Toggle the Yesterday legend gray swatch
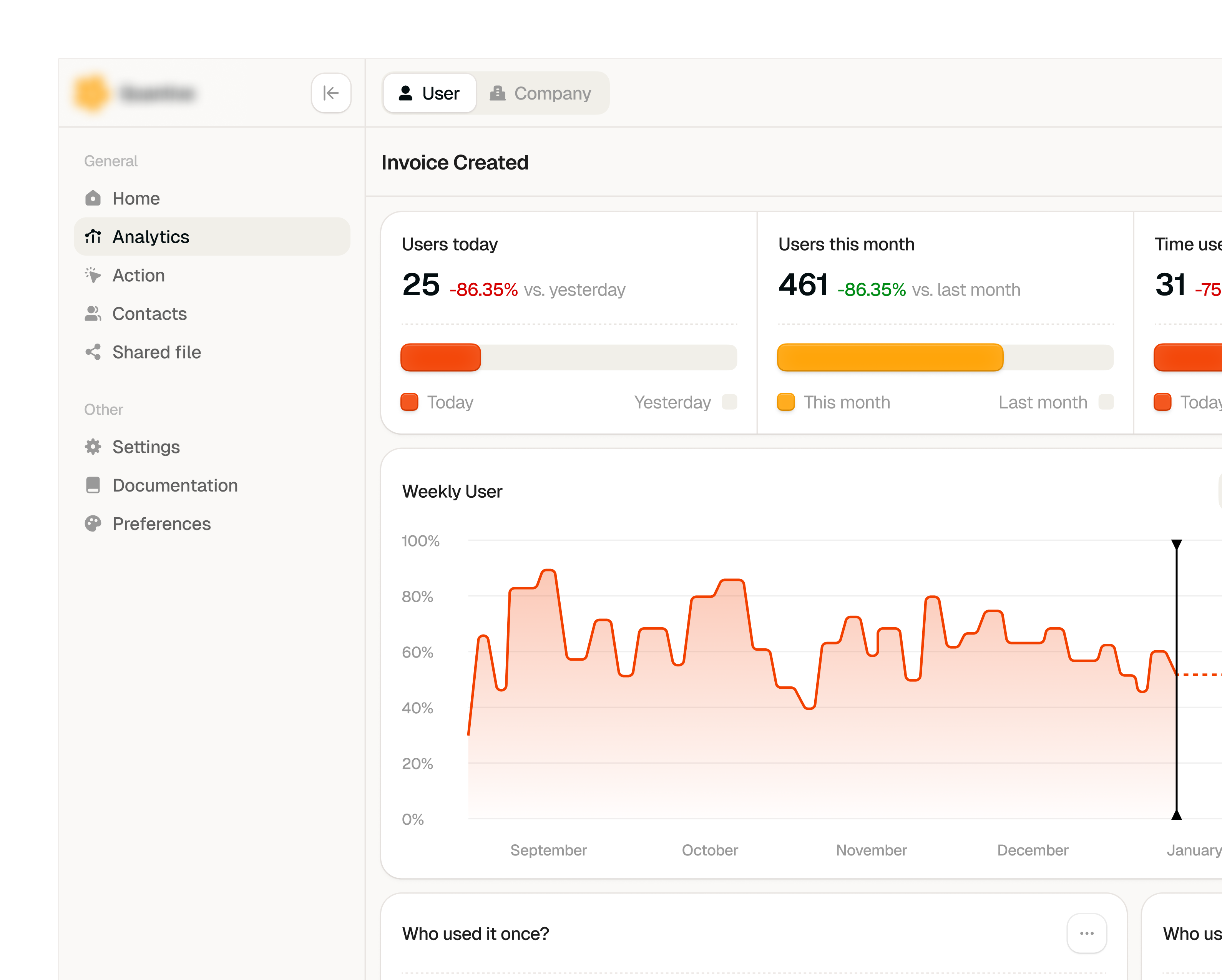This screenshot has height=980, width=1222. pos(729,402)
